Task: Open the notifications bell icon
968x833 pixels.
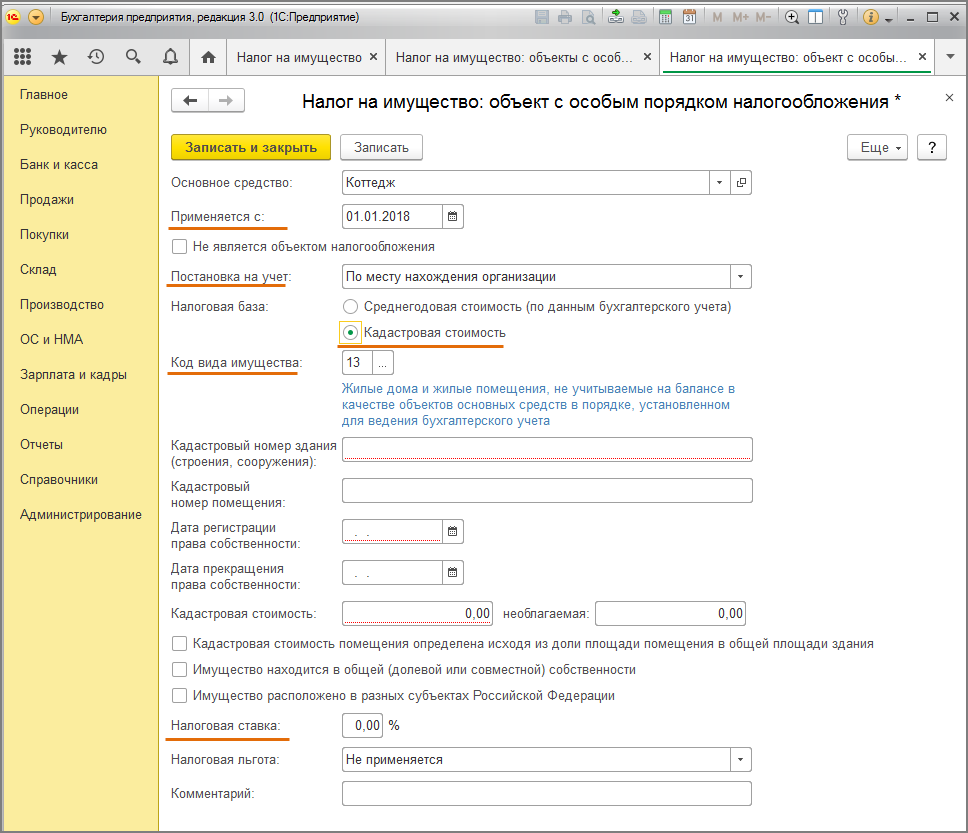Action: 169,57
